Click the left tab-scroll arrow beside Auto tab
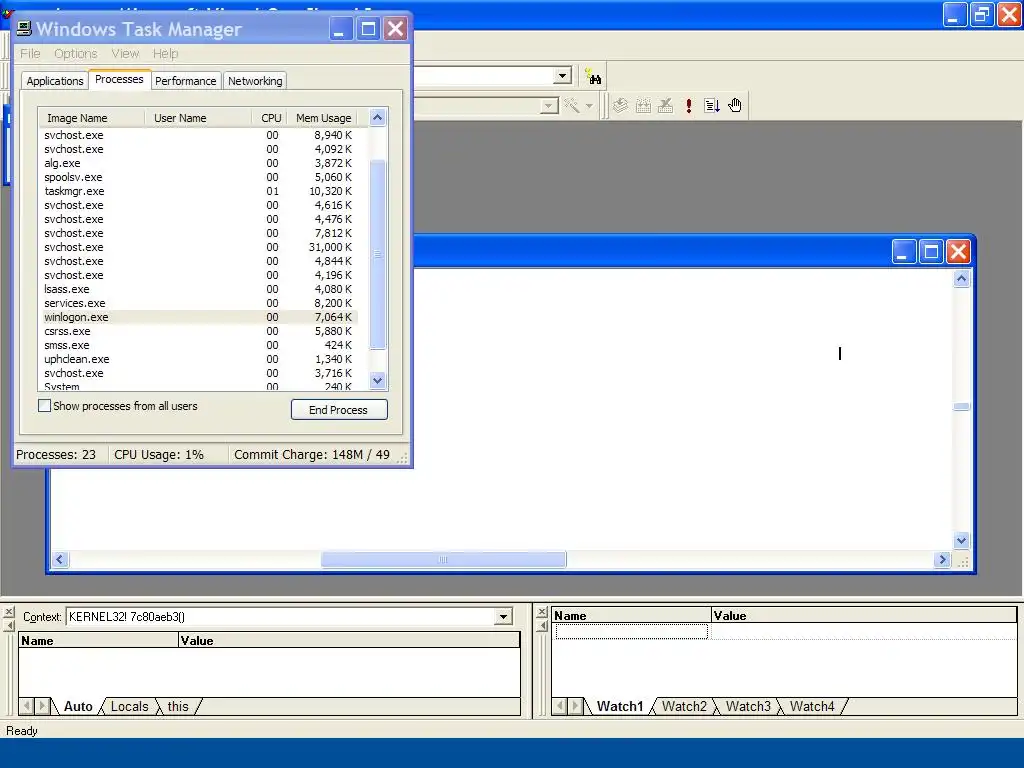Screen dimensions: 1024x768 pyautogui.click(x=27, y=706)
